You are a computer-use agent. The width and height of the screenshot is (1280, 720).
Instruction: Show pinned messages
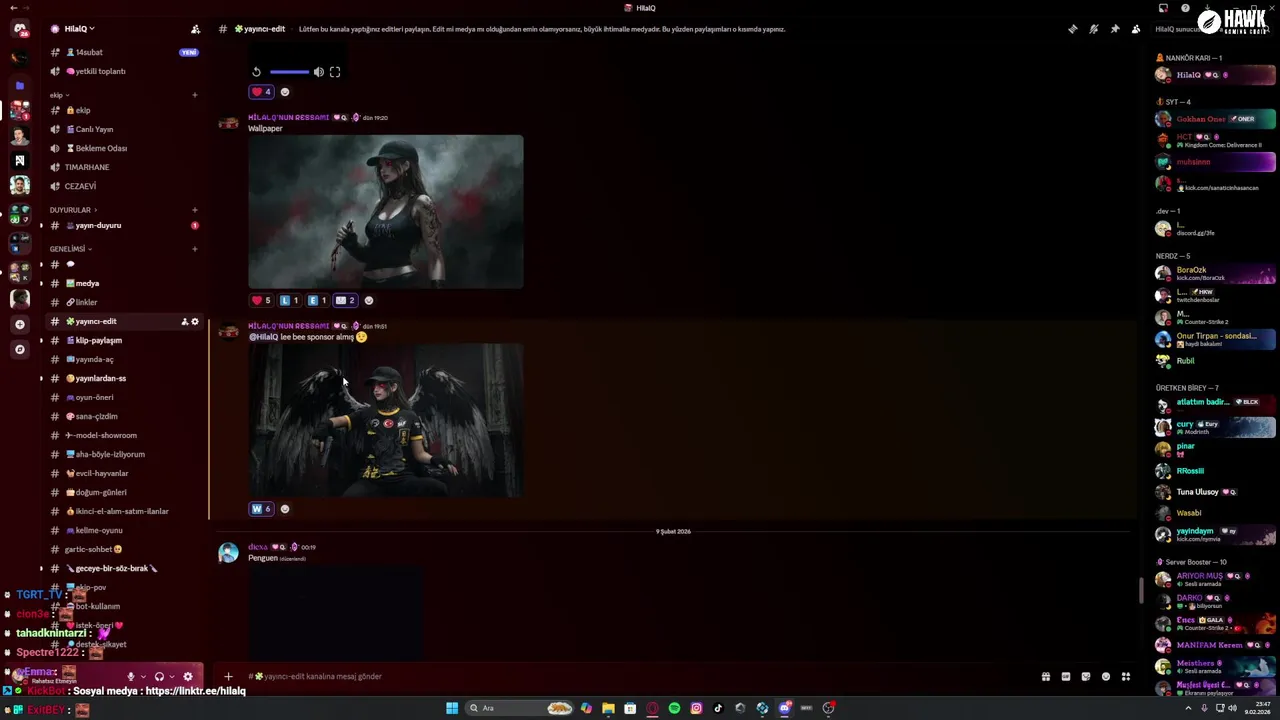pos(1115,29)
